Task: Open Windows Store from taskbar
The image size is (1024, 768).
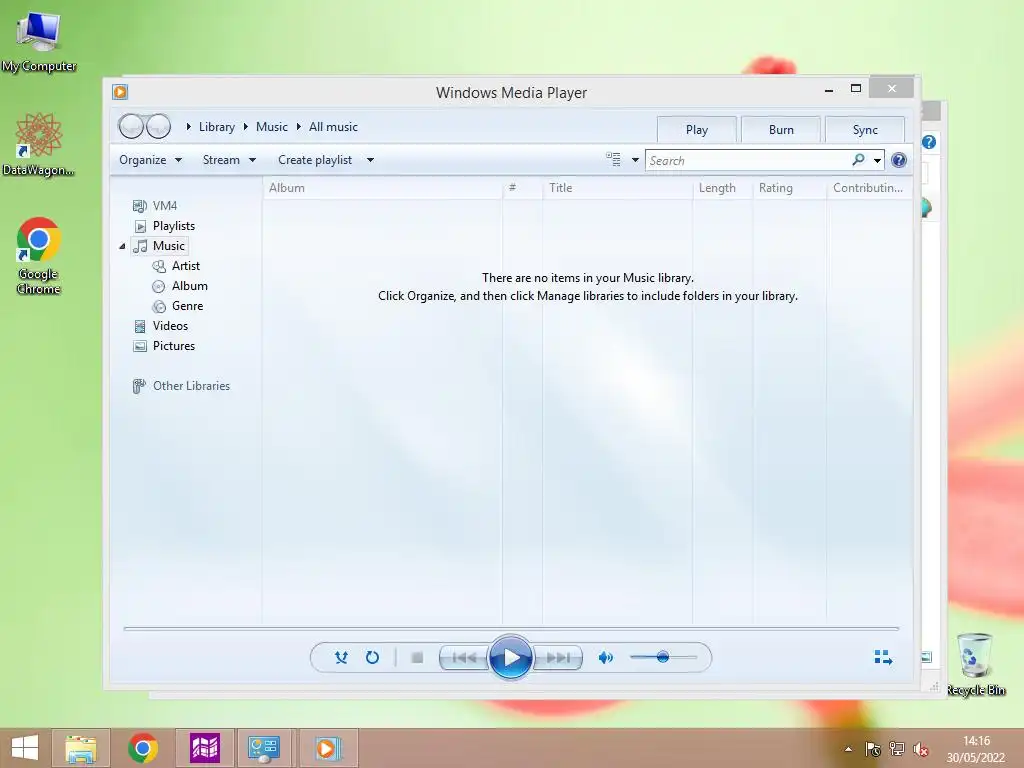Action: pyautogui.click(x=204, y=748)
